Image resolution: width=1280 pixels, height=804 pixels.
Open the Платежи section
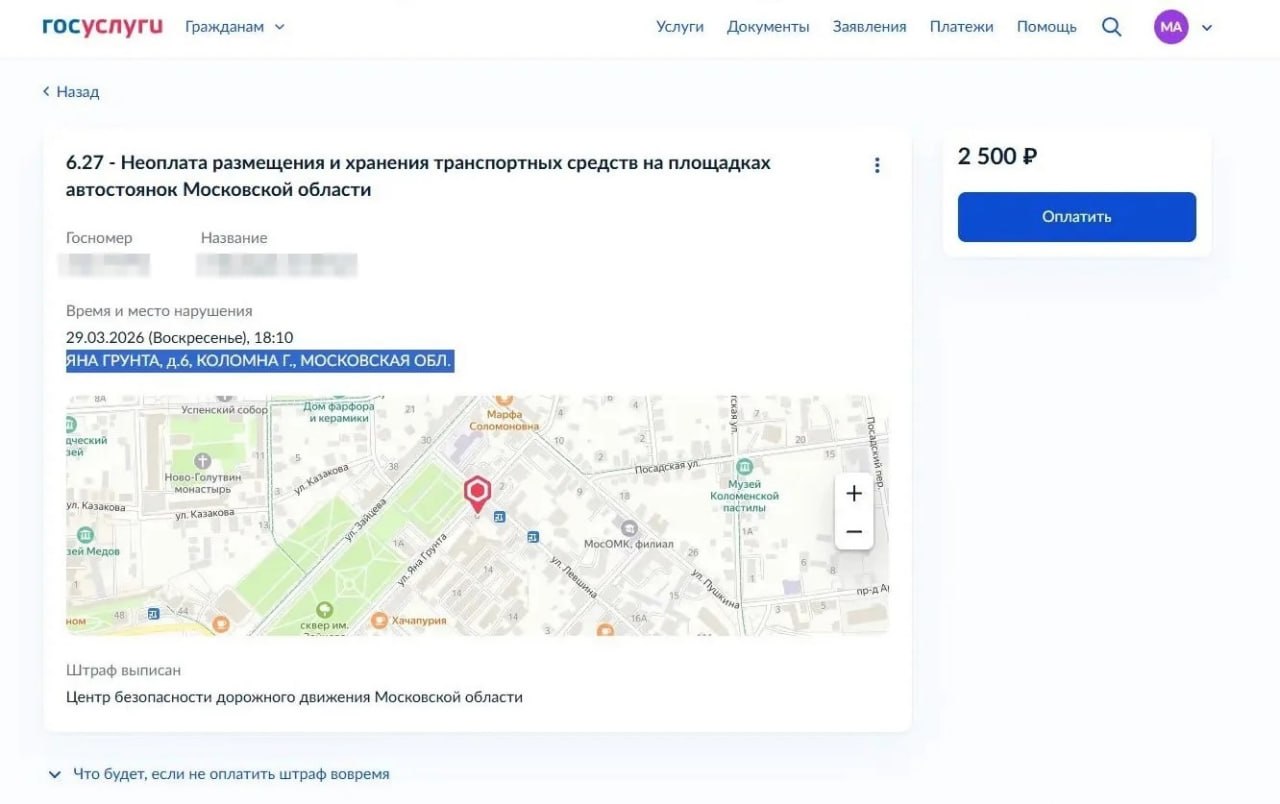click(961, 27)
